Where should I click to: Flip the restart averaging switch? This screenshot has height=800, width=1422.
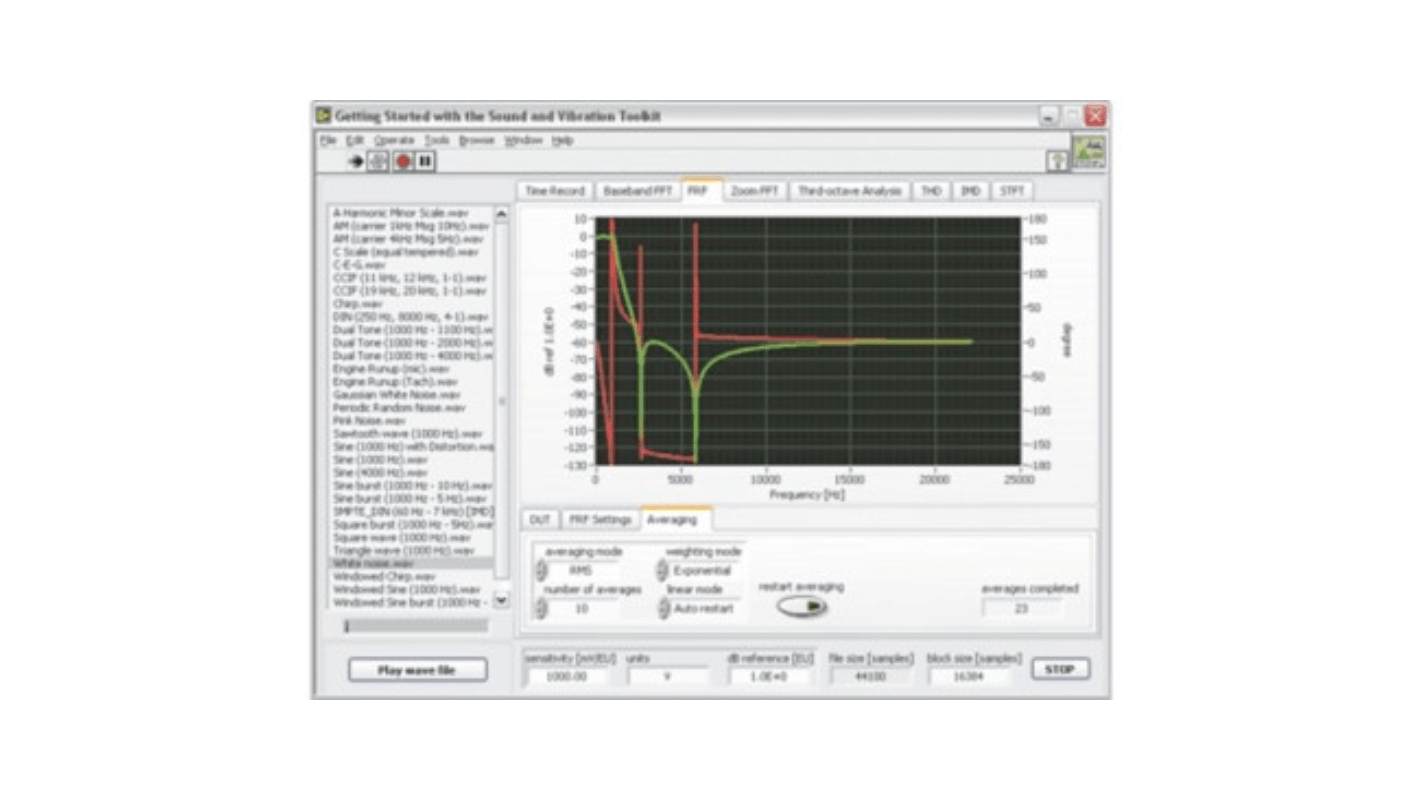804,605
